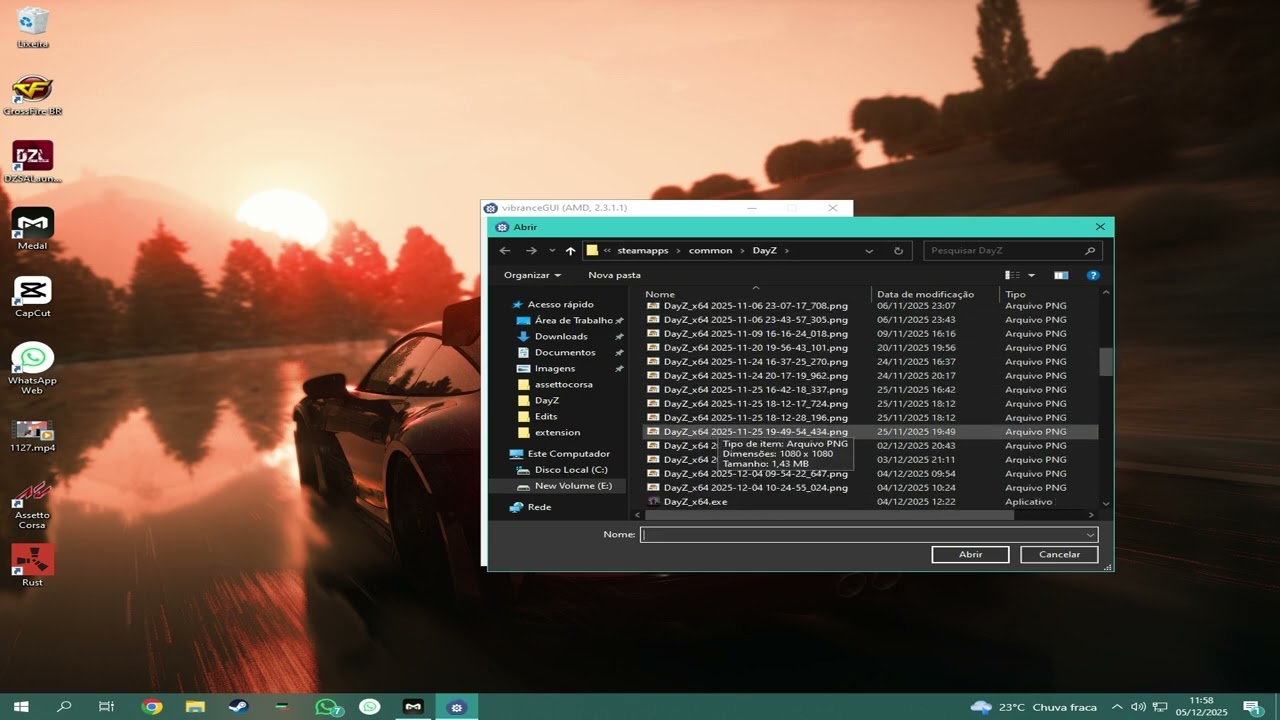Open the notification center icon
The width and height of the screenshot is (1280, 720).
pyautogui.click(x=1251, y=707)
